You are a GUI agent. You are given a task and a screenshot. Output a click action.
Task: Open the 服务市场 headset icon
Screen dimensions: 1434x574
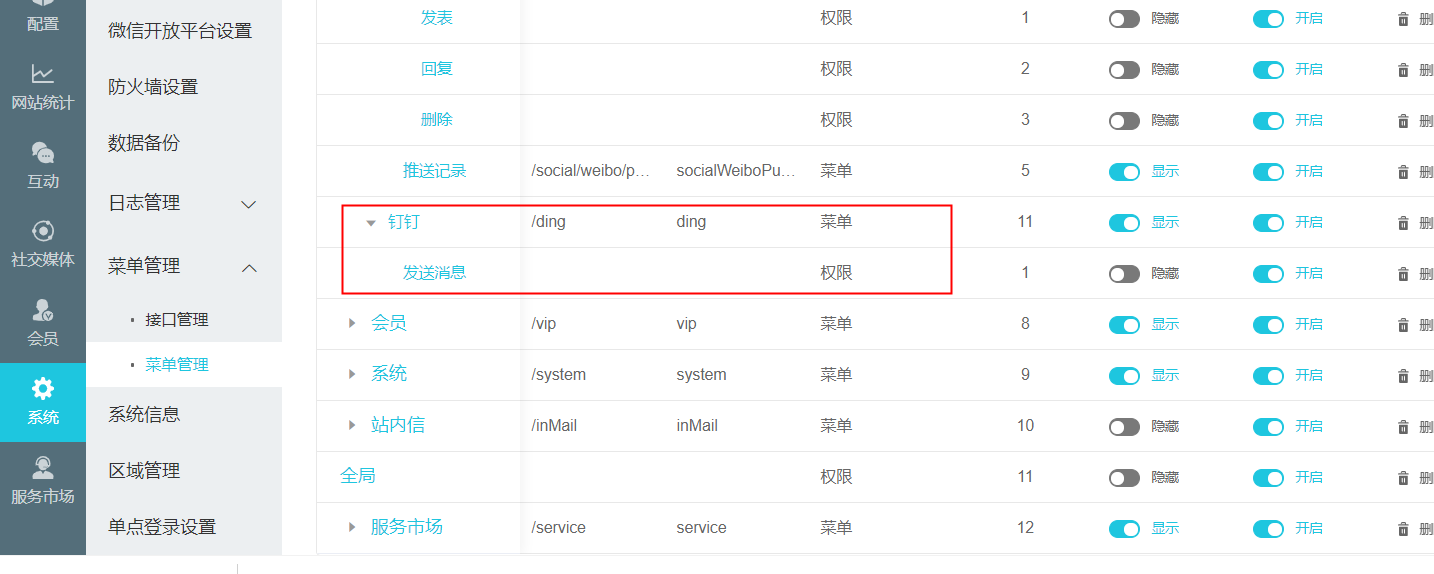42,467
